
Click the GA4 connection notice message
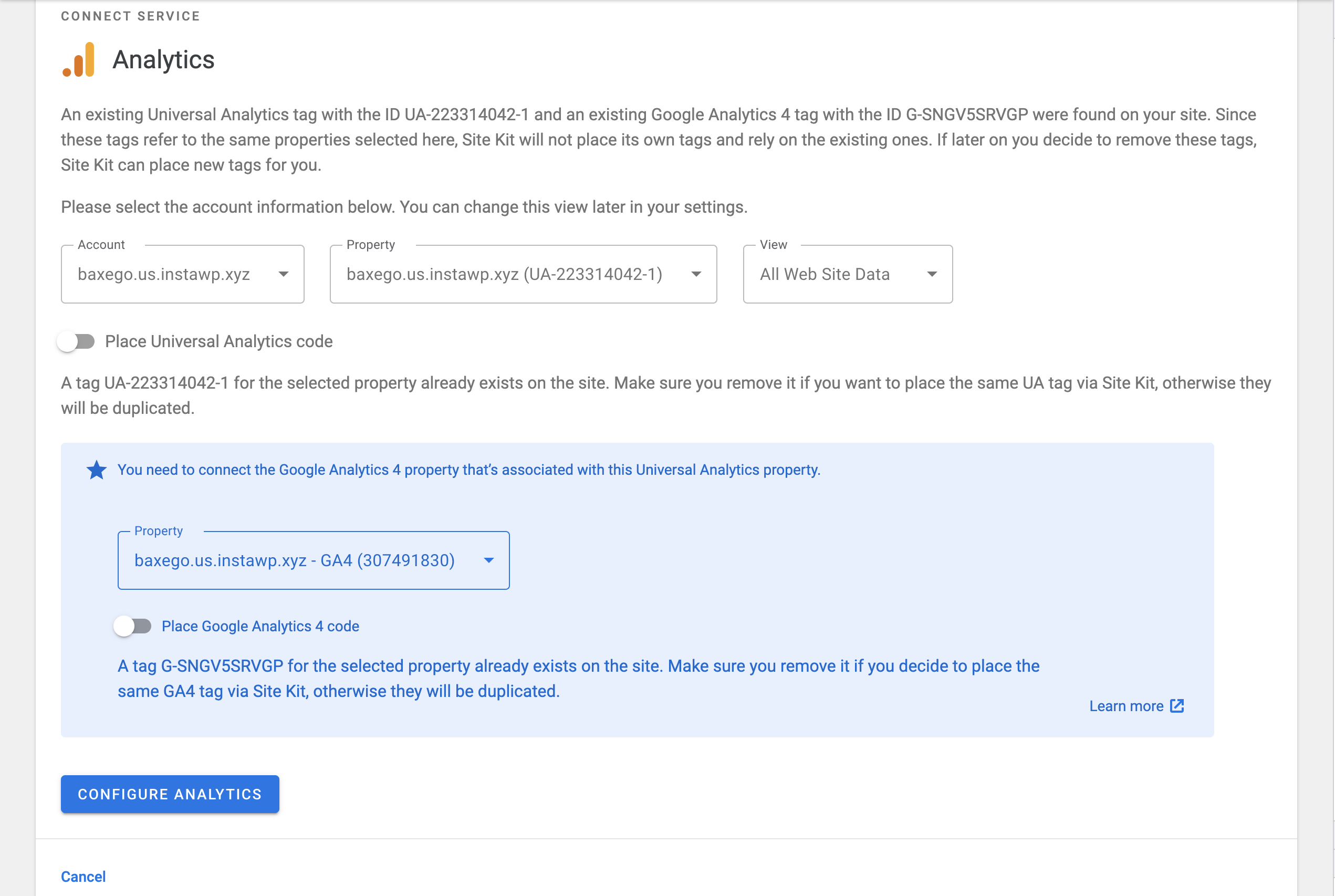coord(468,470)
